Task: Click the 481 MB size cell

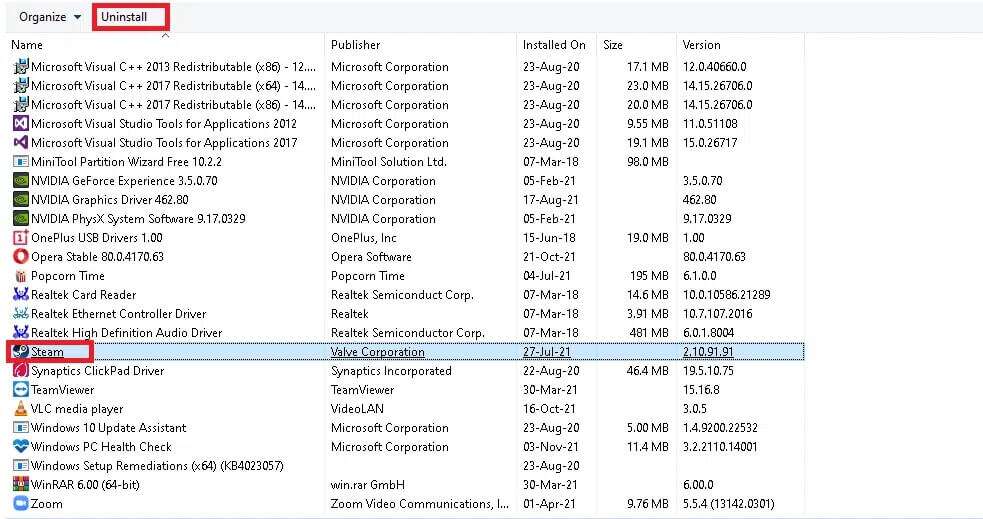Action: tap(649, 333)
